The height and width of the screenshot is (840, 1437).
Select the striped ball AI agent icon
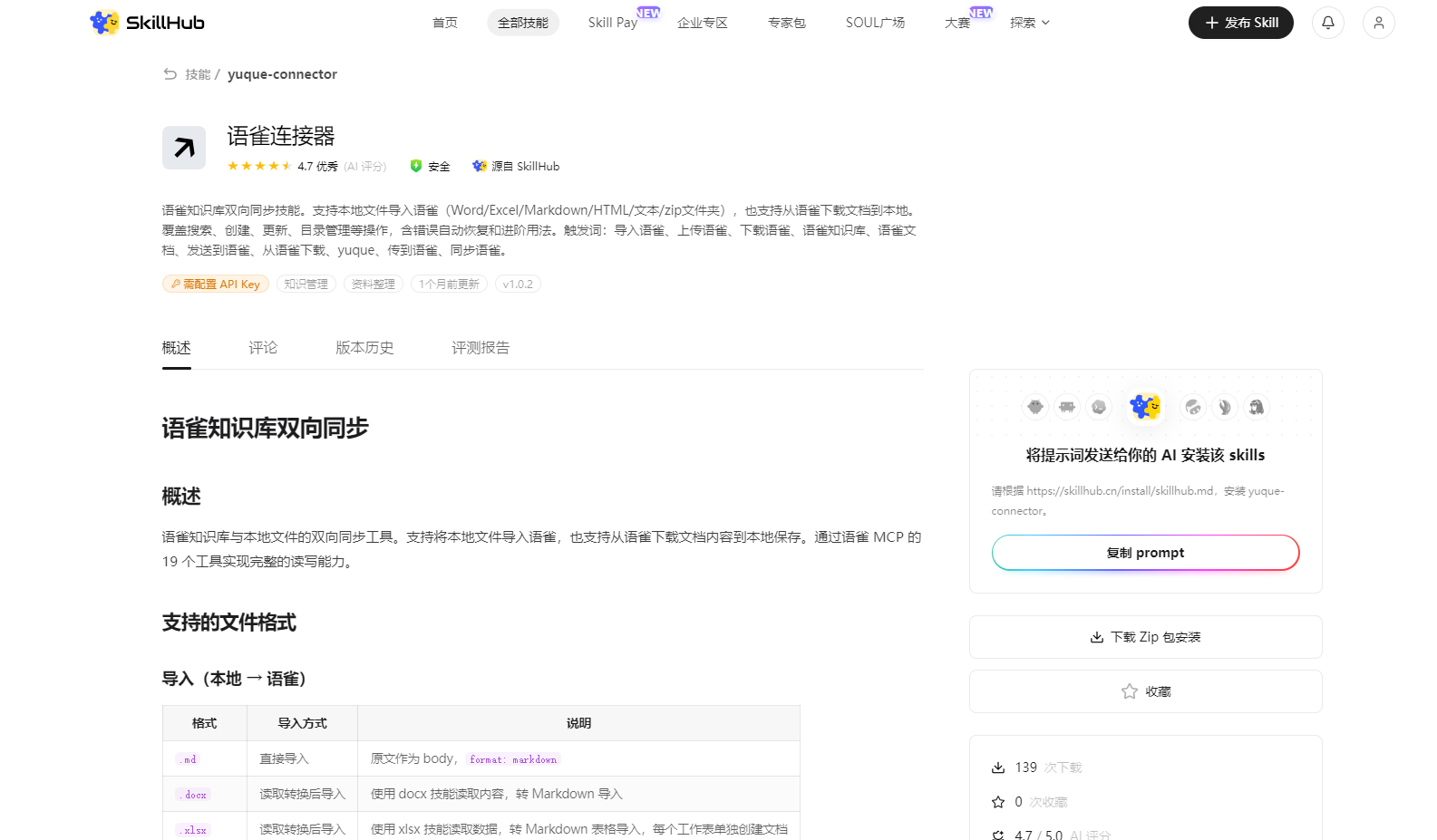coord(1193,407)
